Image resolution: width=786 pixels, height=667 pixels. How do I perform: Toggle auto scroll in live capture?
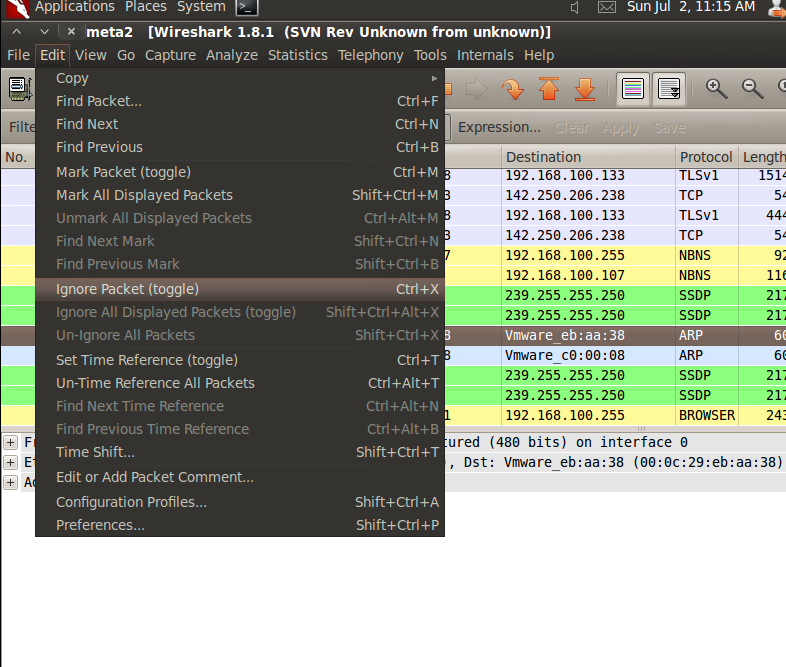(669, 89)
